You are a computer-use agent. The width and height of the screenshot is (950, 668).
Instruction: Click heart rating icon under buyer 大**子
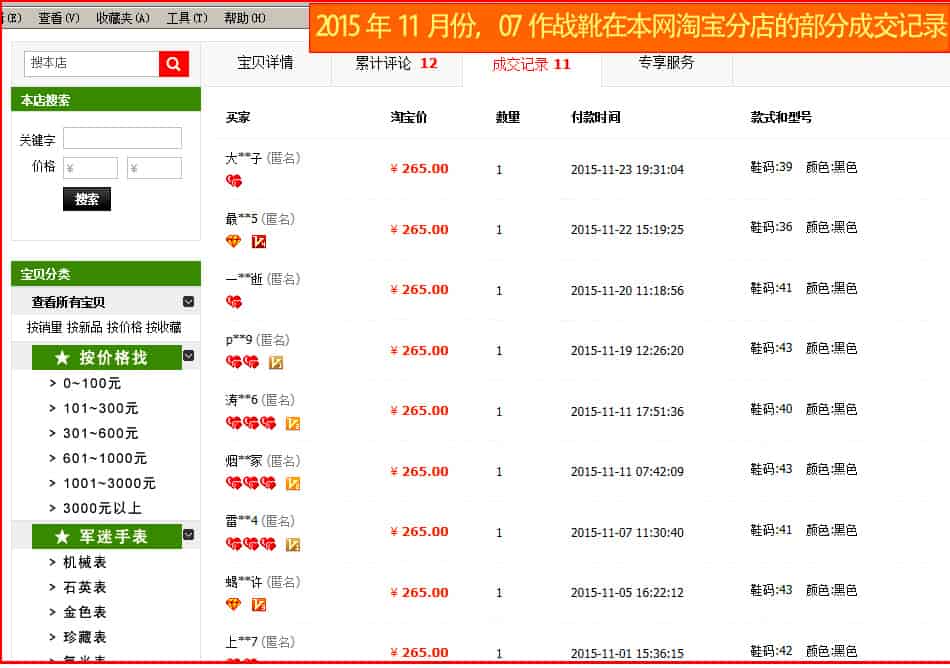pos(234,181)
